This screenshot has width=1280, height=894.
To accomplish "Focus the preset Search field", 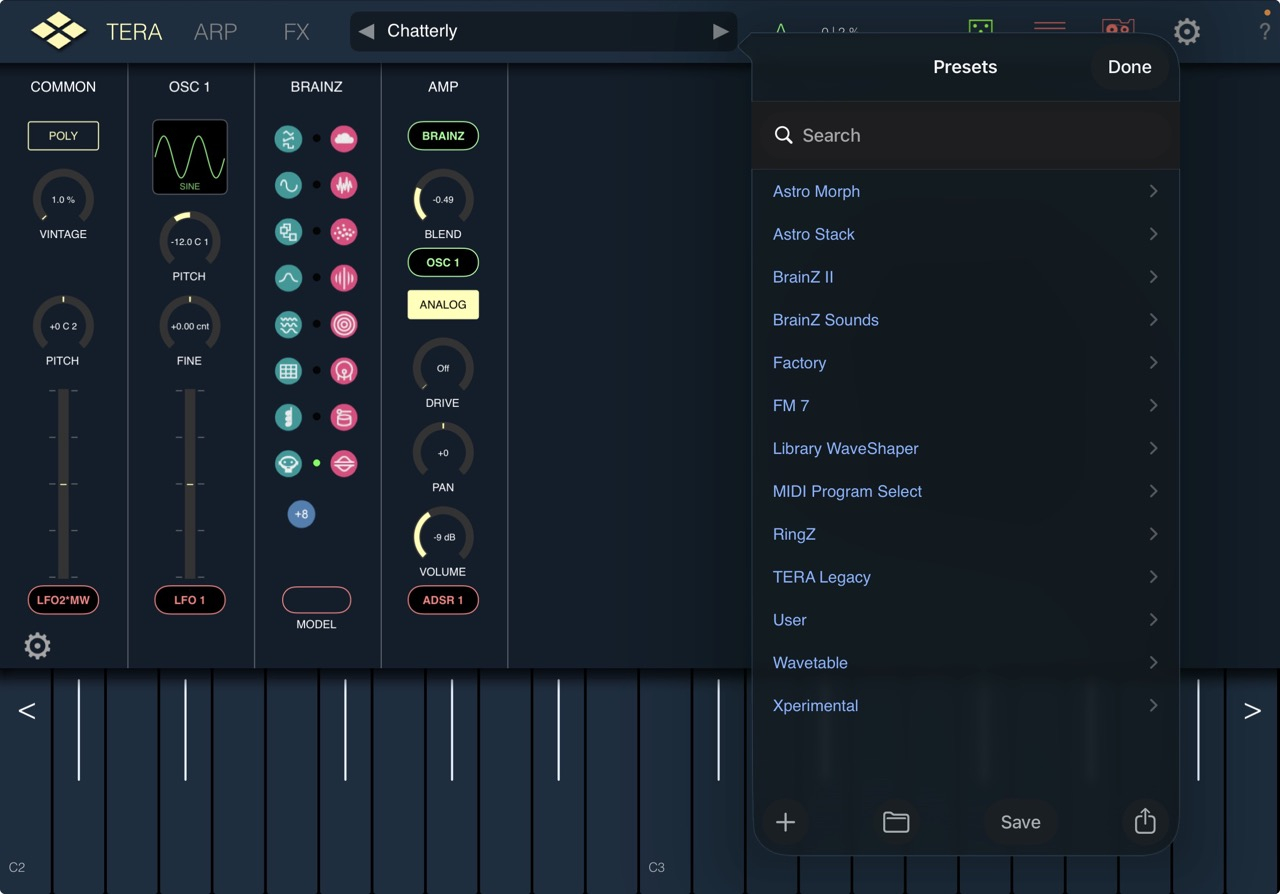I will 965,135.
